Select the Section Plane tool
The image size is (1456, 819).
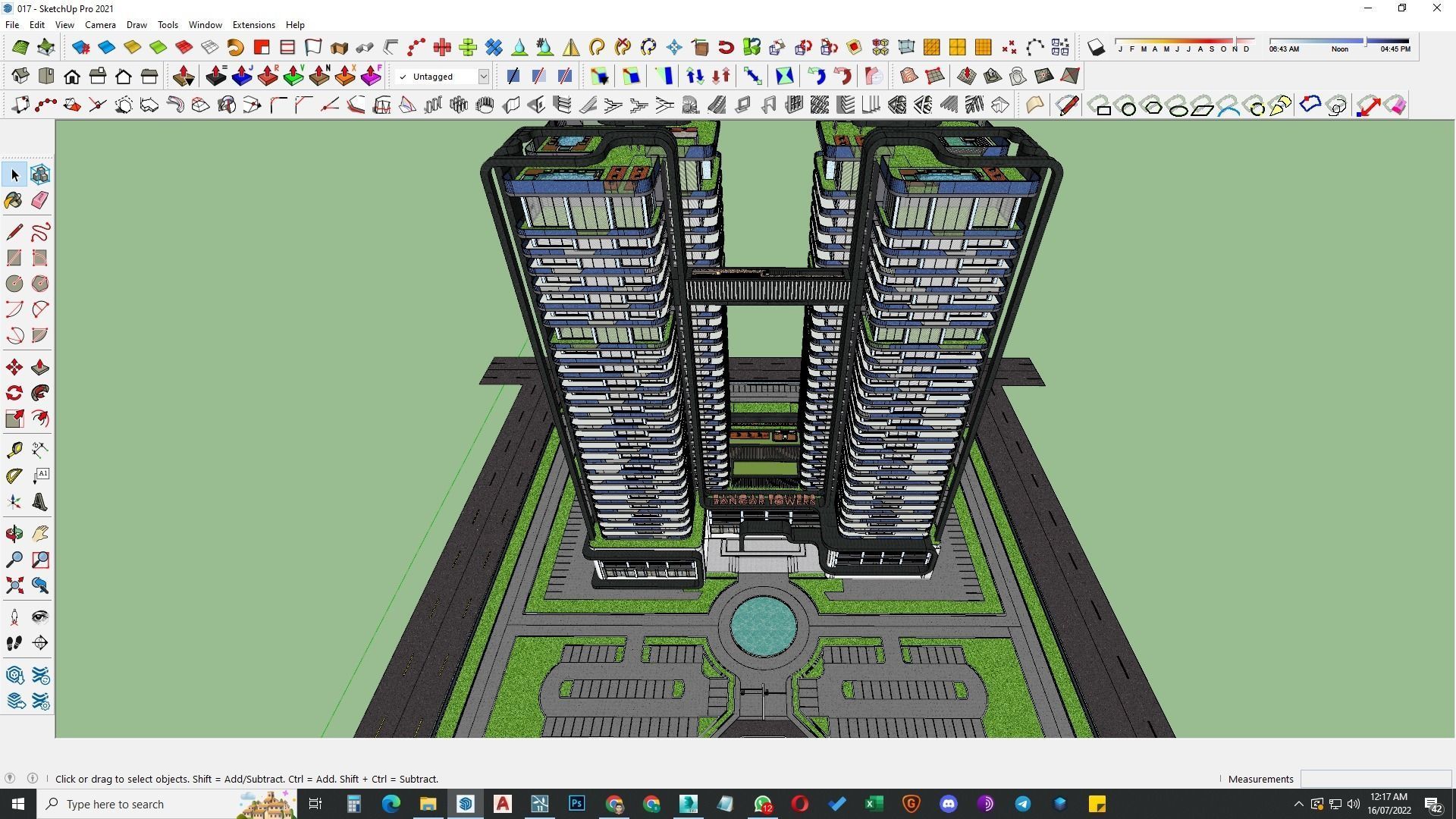pos(40,643)
